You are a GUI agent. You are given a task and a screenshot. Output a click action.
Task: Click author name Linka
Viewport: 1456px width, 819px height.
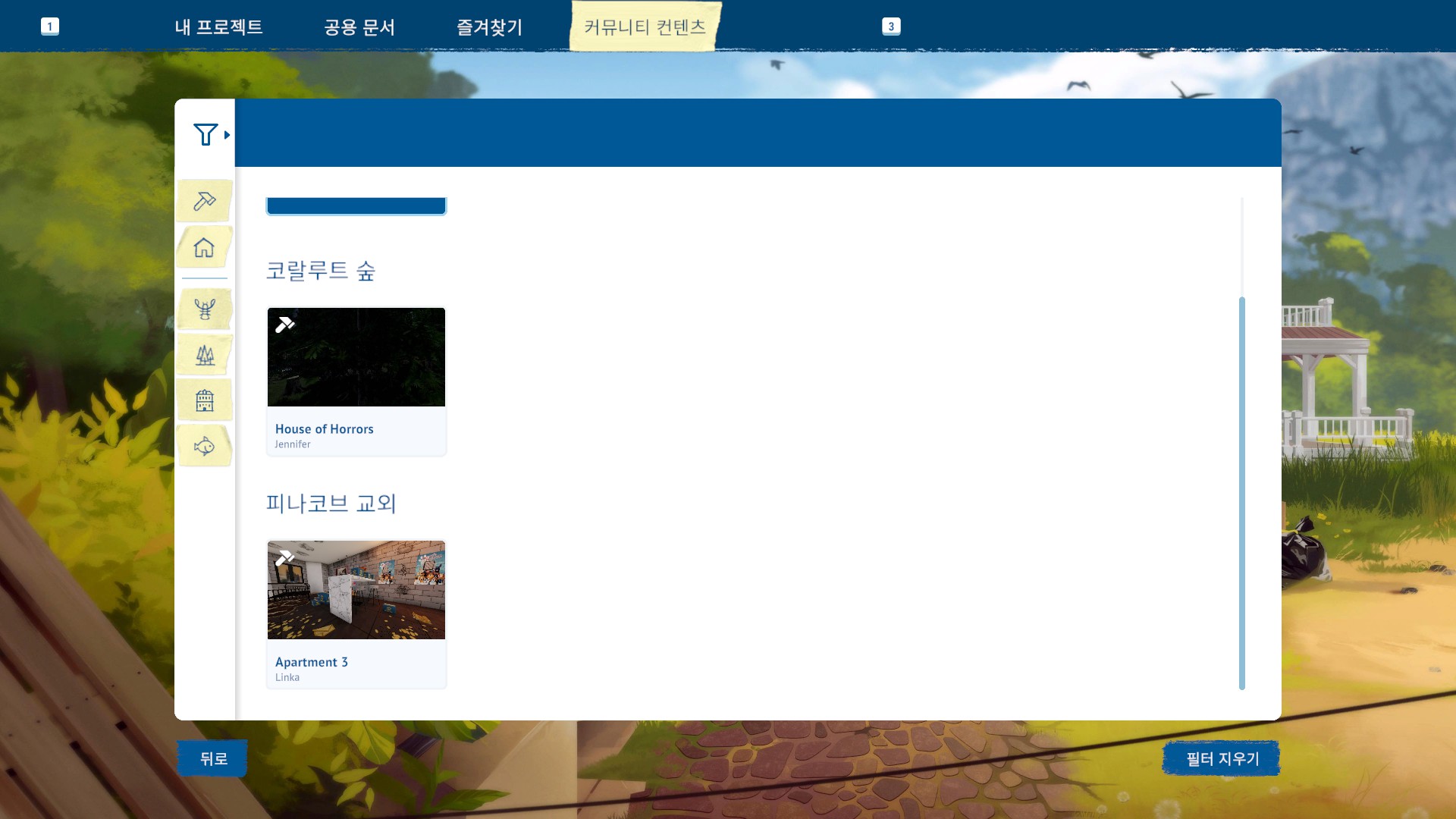pos(287,677)
